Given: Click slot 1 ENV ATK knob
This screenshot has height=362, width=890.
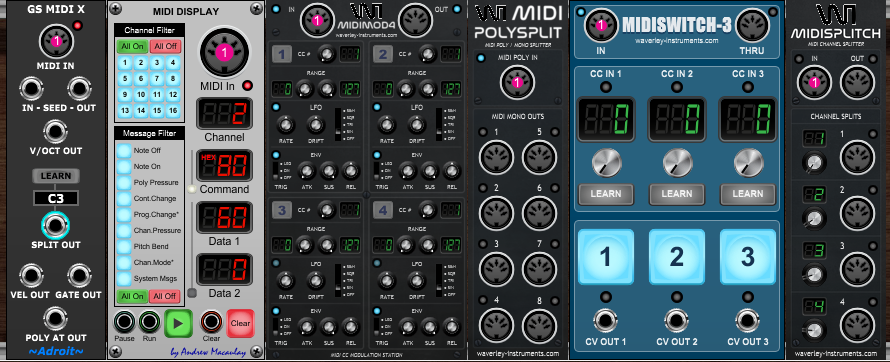Looking at the screenshot, I should click(x=307, y=170).
